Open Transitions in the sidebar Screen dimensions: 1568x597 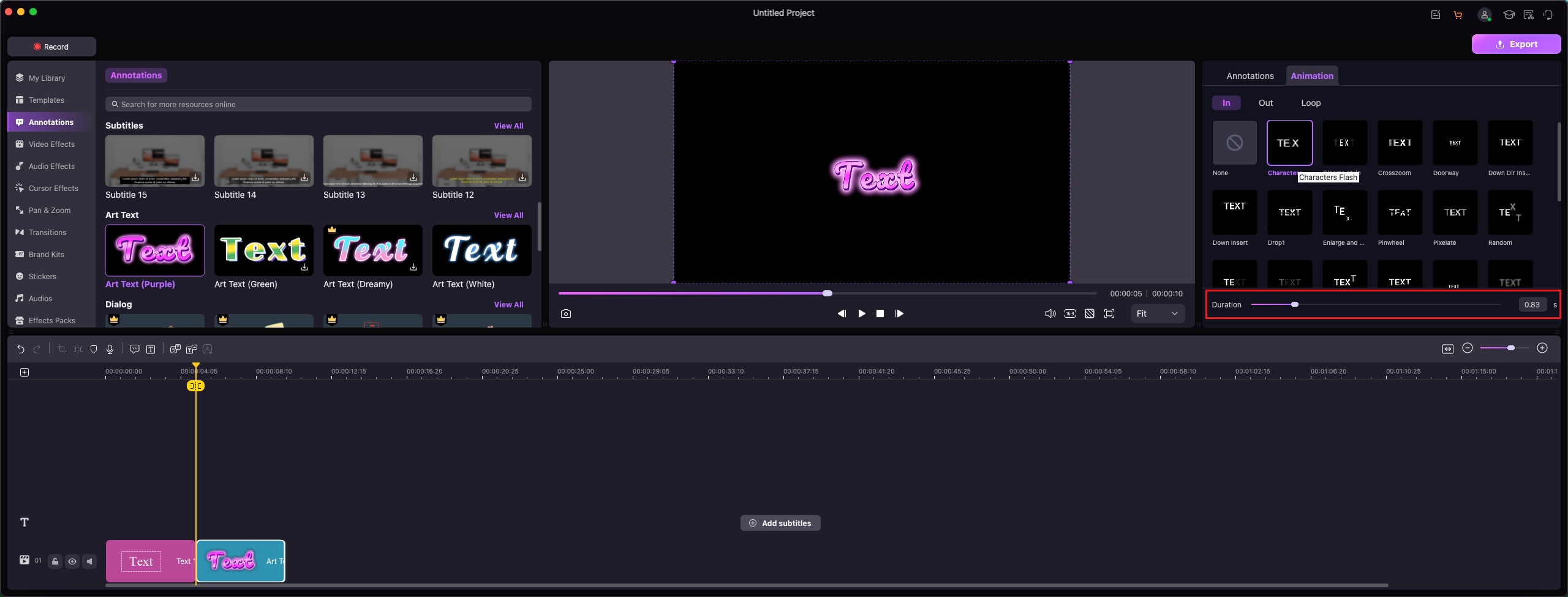47,232
